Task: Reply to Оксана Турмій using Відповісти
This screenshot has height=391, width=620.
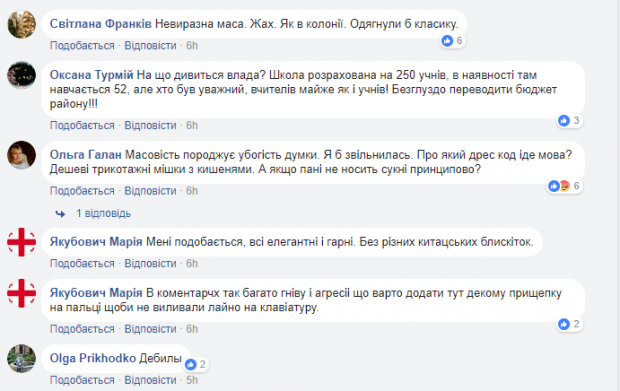Action: click(150, 125)
